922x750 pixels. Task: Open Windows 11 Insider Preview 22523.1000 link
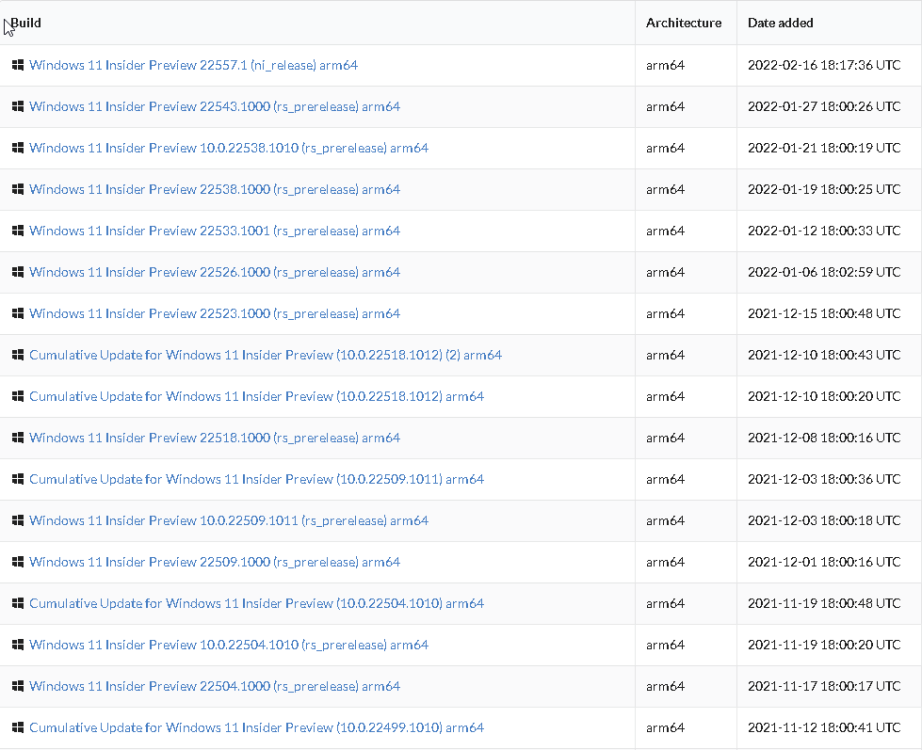(215, 314)
